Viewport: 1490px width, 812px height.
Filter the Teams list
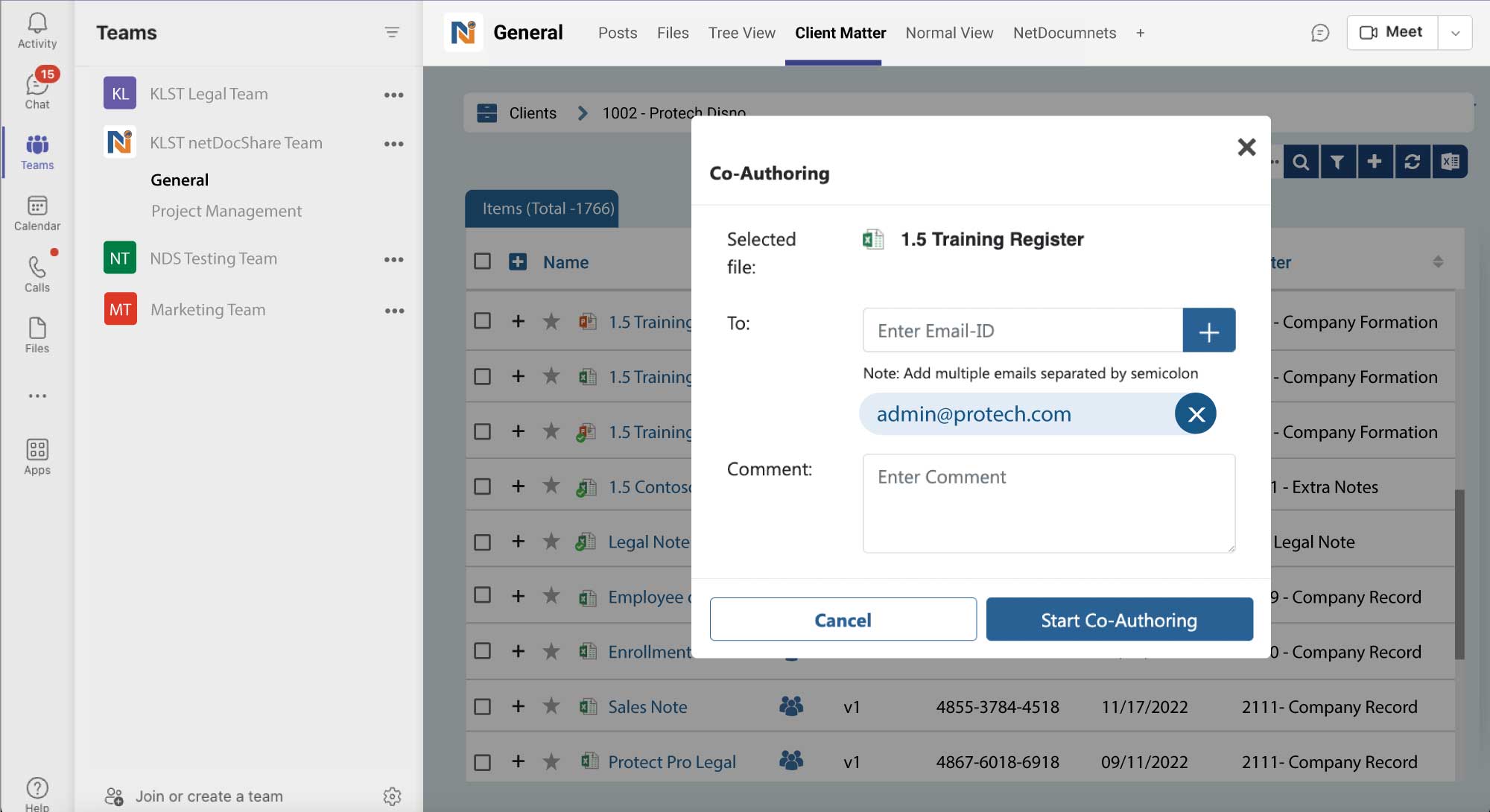coord(392,32)
